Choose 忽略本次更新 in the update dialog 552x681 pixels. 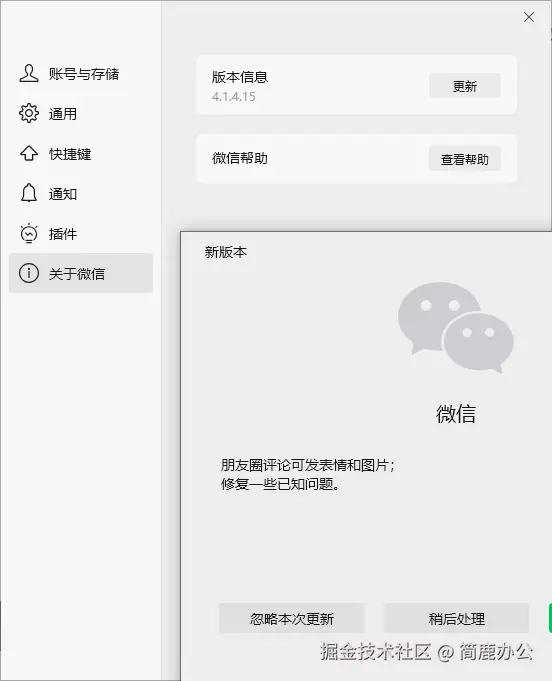[291, 618]
